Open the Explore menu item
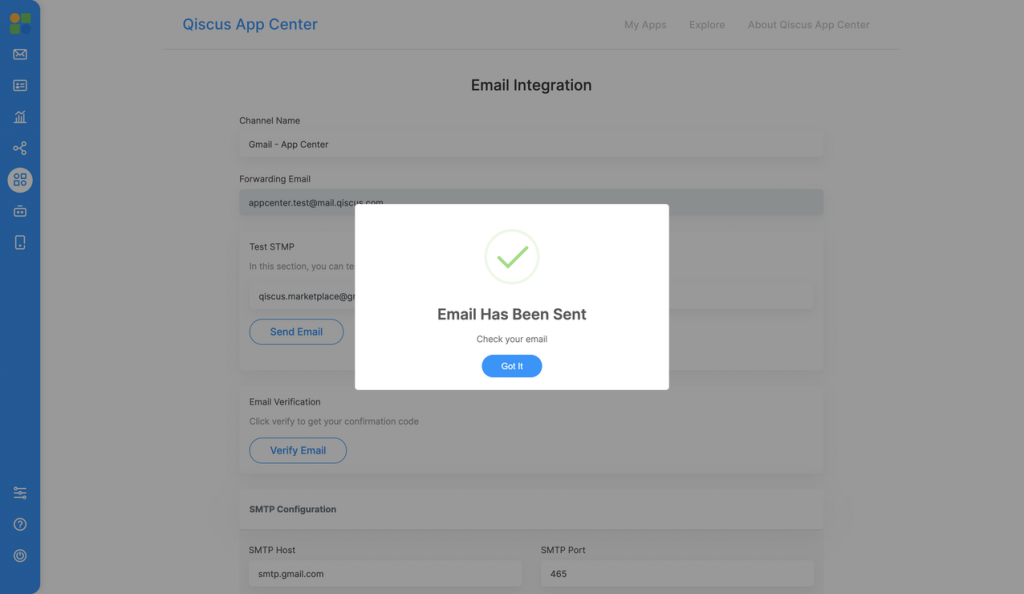The image size is (1024, 594). point(707,25)
